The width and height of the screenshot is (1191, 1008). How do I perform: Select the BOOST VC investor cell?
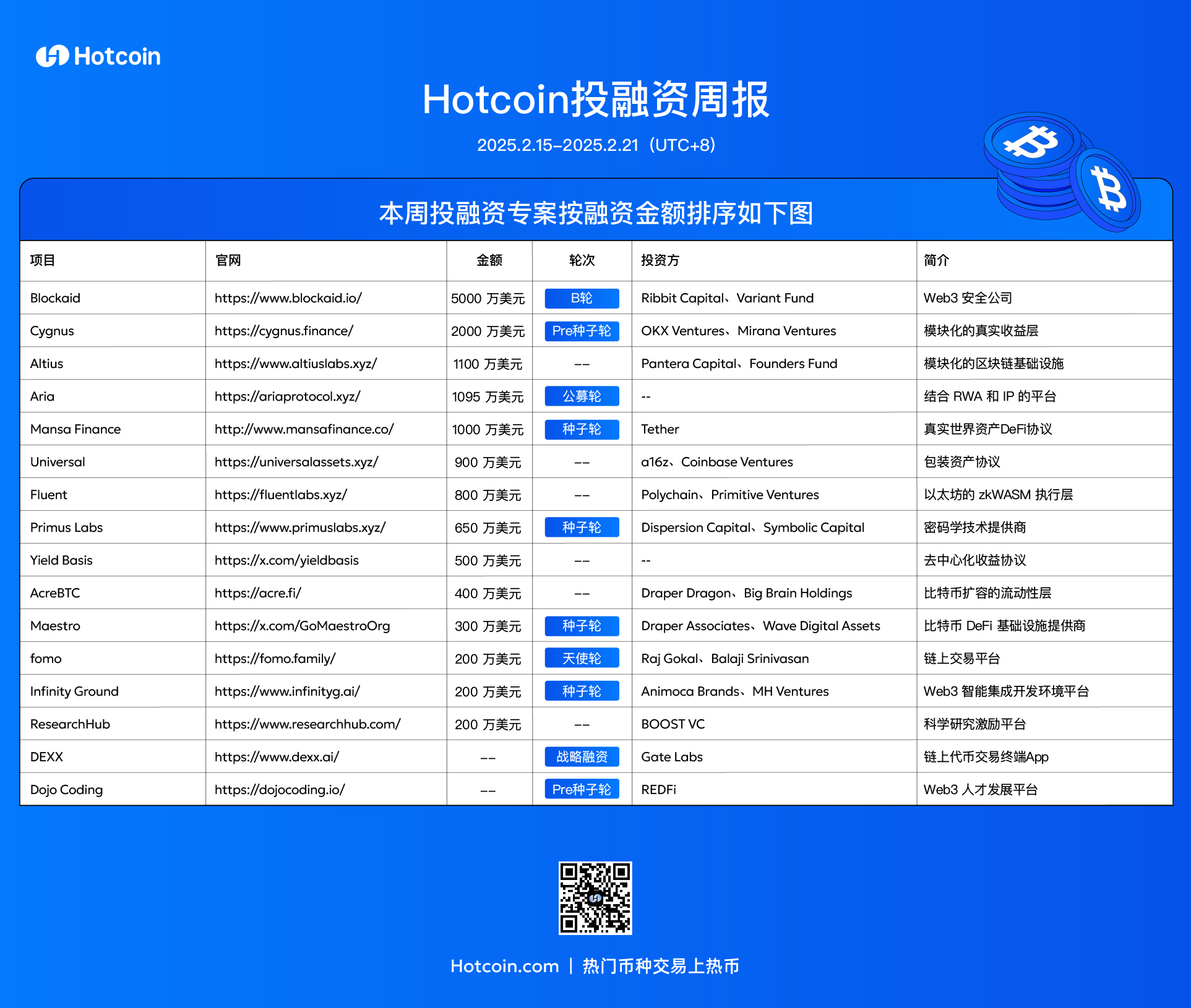click(x=673, y=724)
